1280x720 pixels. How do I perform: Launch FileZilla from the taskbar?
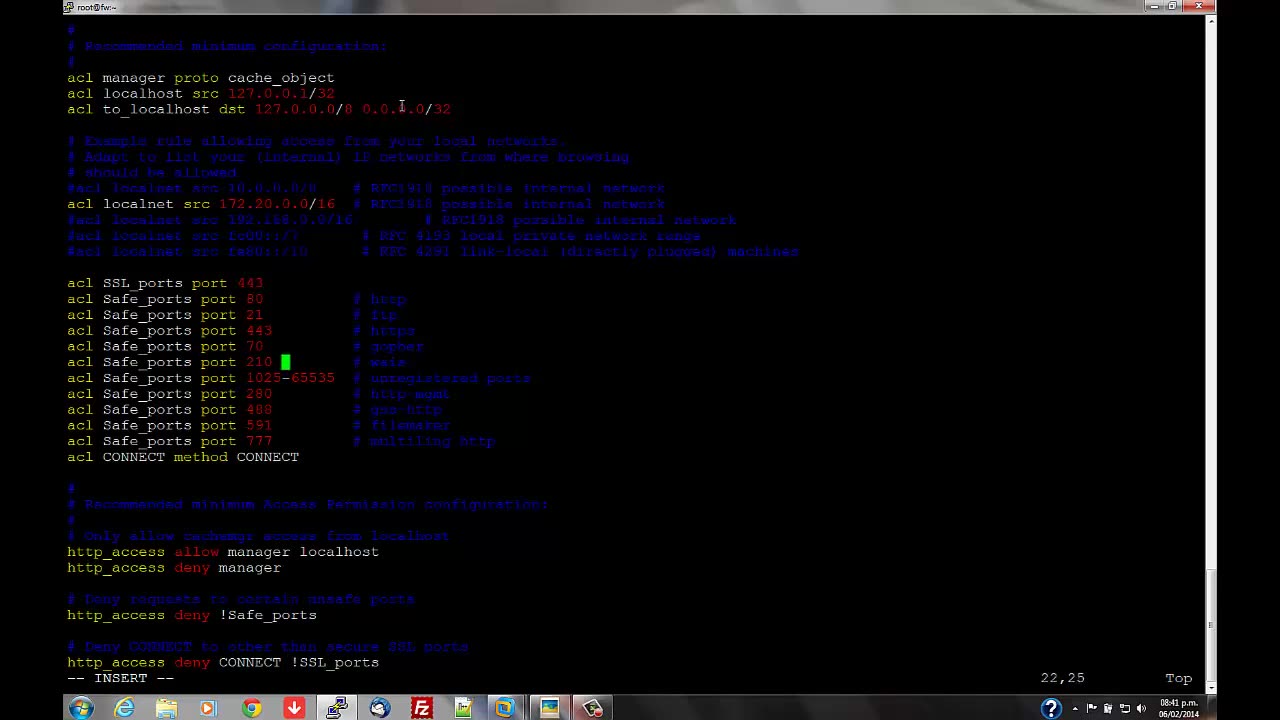(x=422, y=708)
